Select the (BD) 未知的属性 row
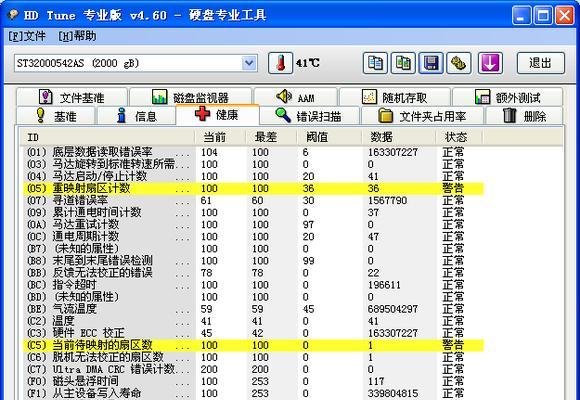The image size is (580, 400). tap(253, 297)
